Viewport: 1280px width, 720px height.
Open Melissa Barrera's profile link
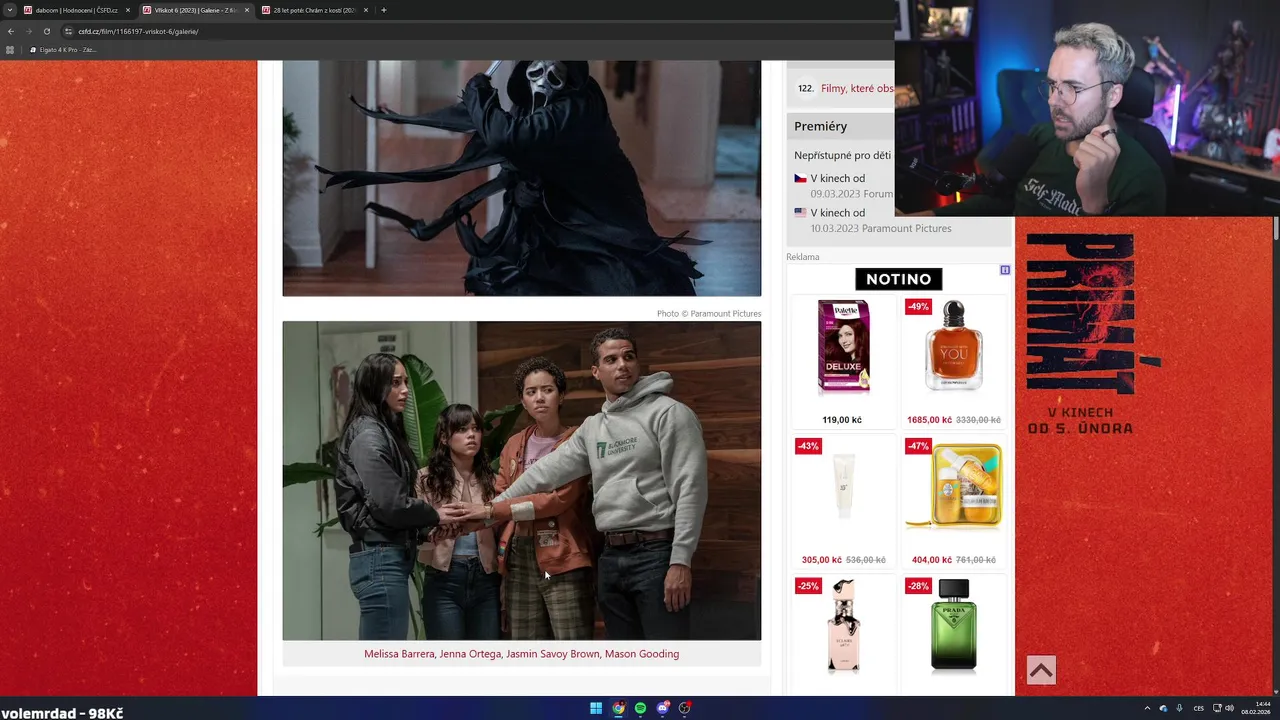[399, 654]
